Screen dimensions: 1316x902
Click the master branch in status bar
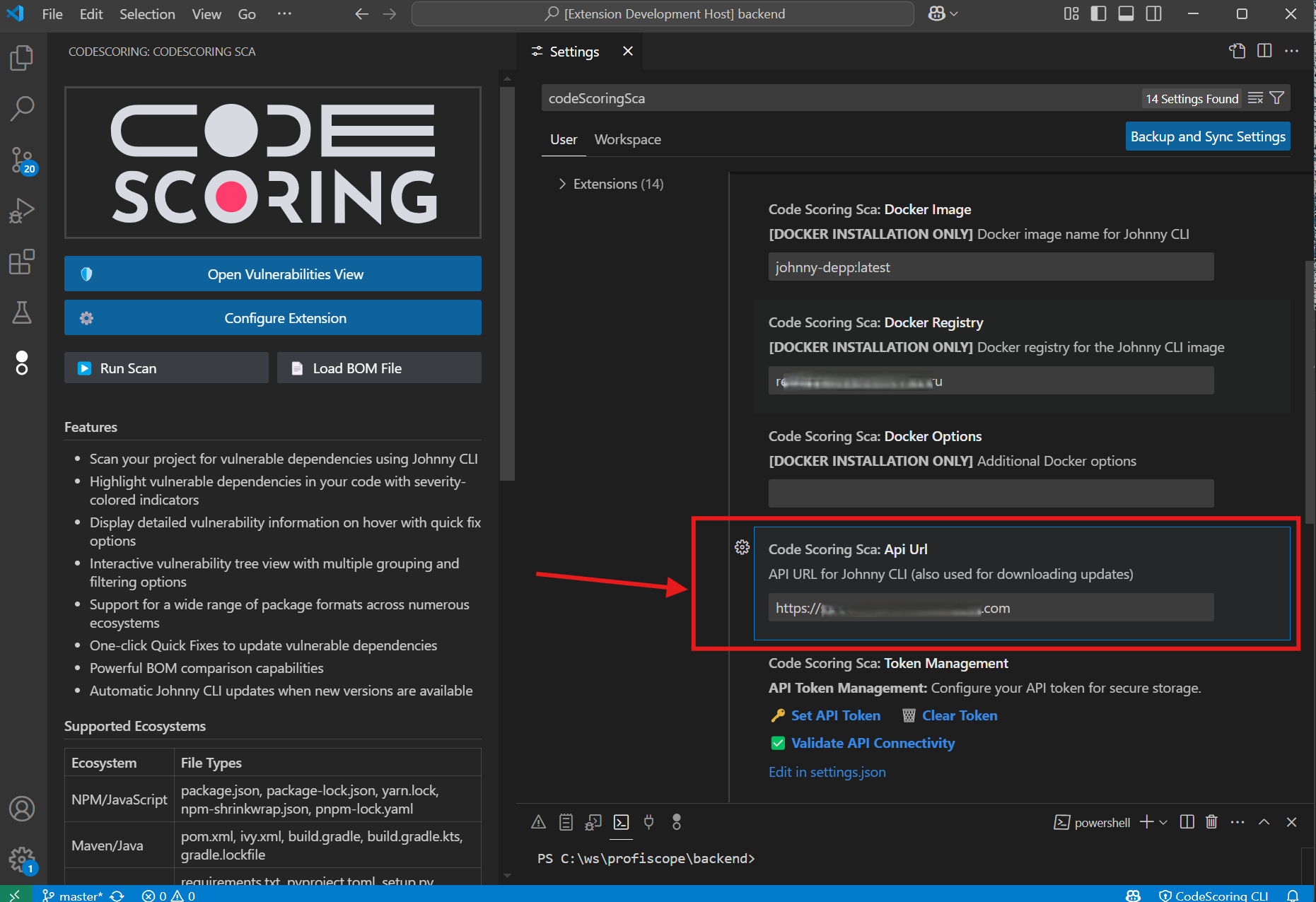(x=73, y=895)
